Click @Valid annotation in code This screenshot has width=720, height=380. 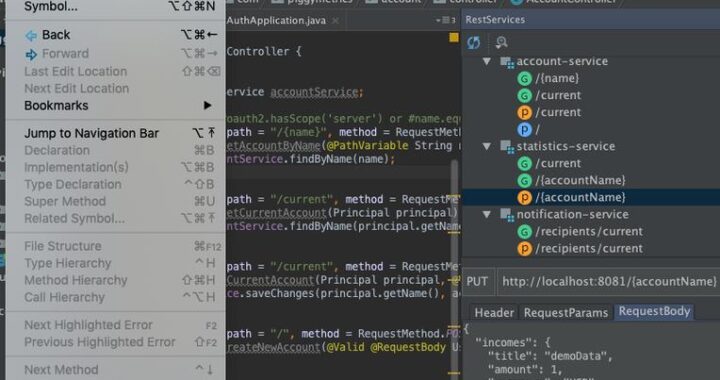click(345, 347)
